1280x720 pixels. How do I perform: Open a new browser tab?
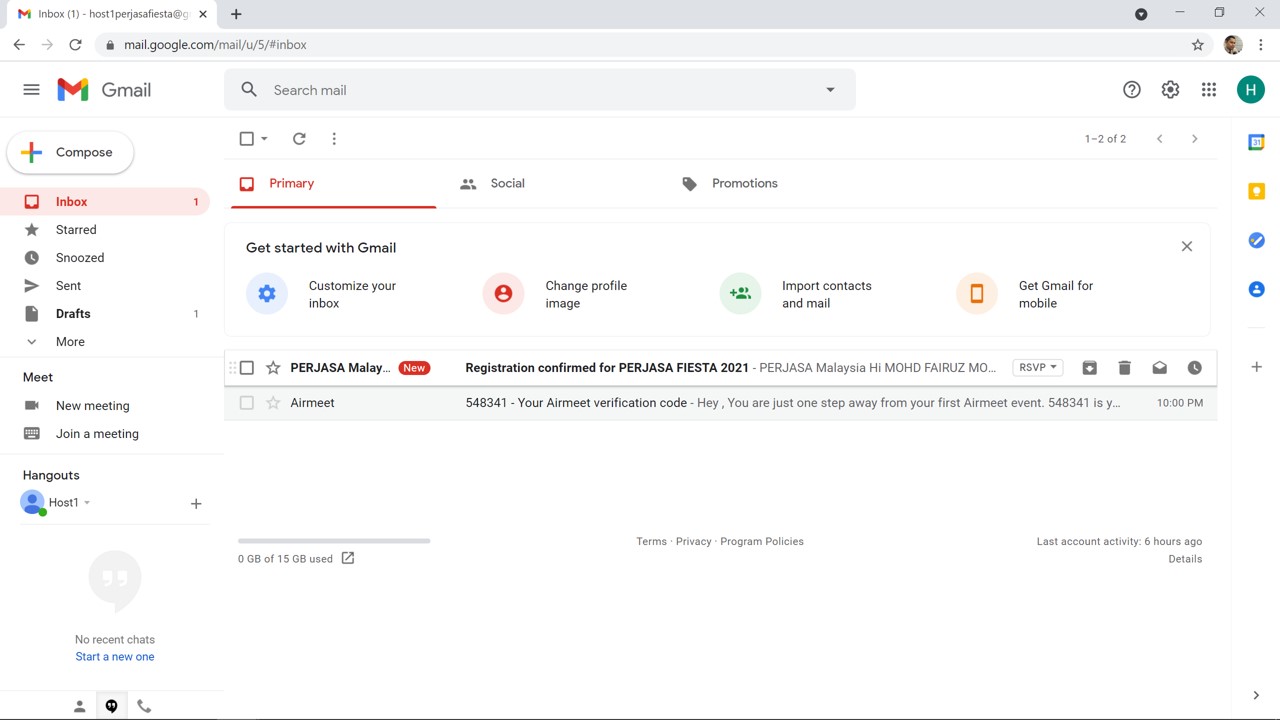pos(236,14)
